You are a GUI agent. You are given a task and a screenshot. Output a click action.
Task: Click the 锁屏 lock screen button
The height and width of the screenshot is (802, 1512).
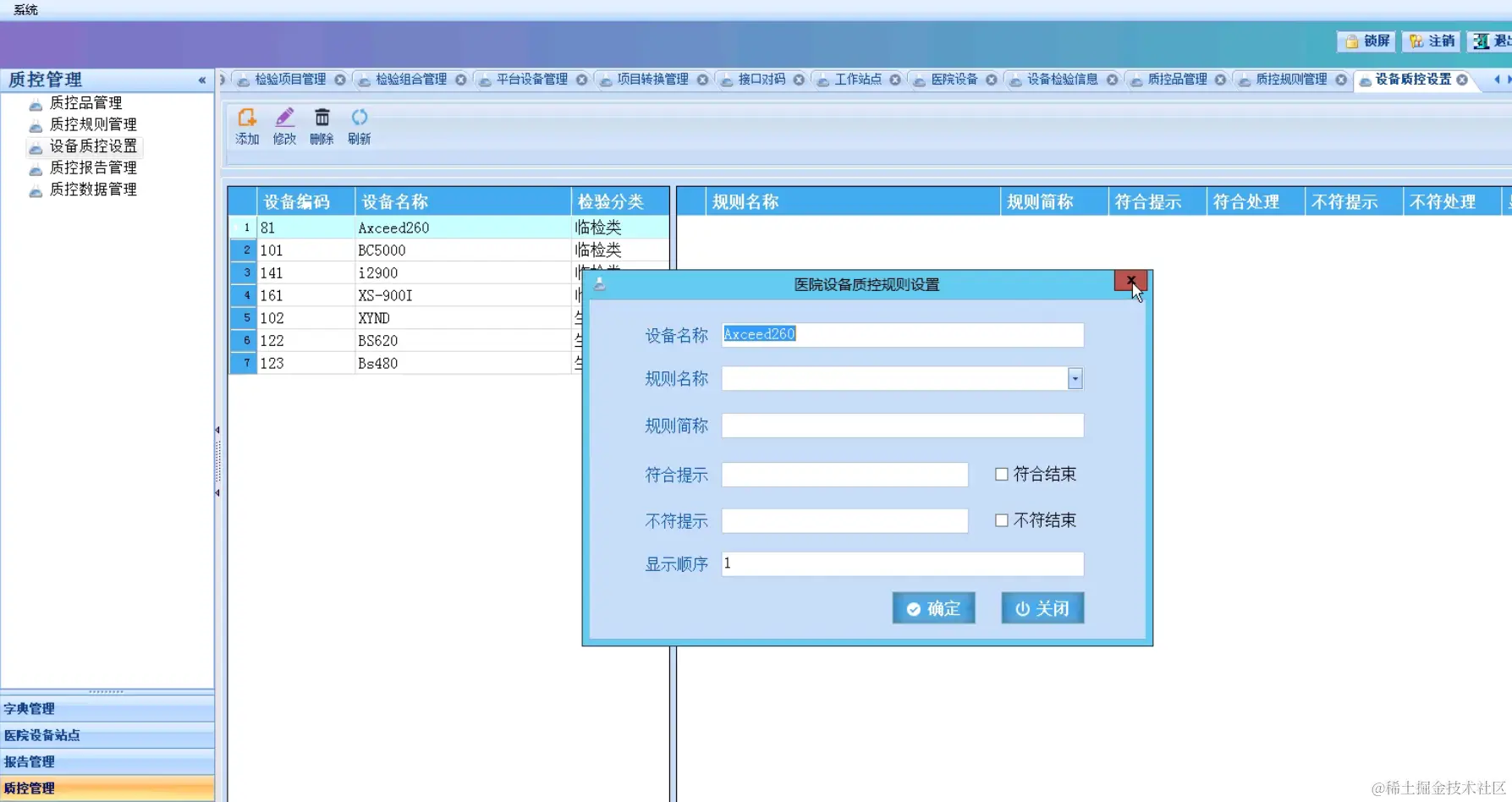pos(1366,41)
